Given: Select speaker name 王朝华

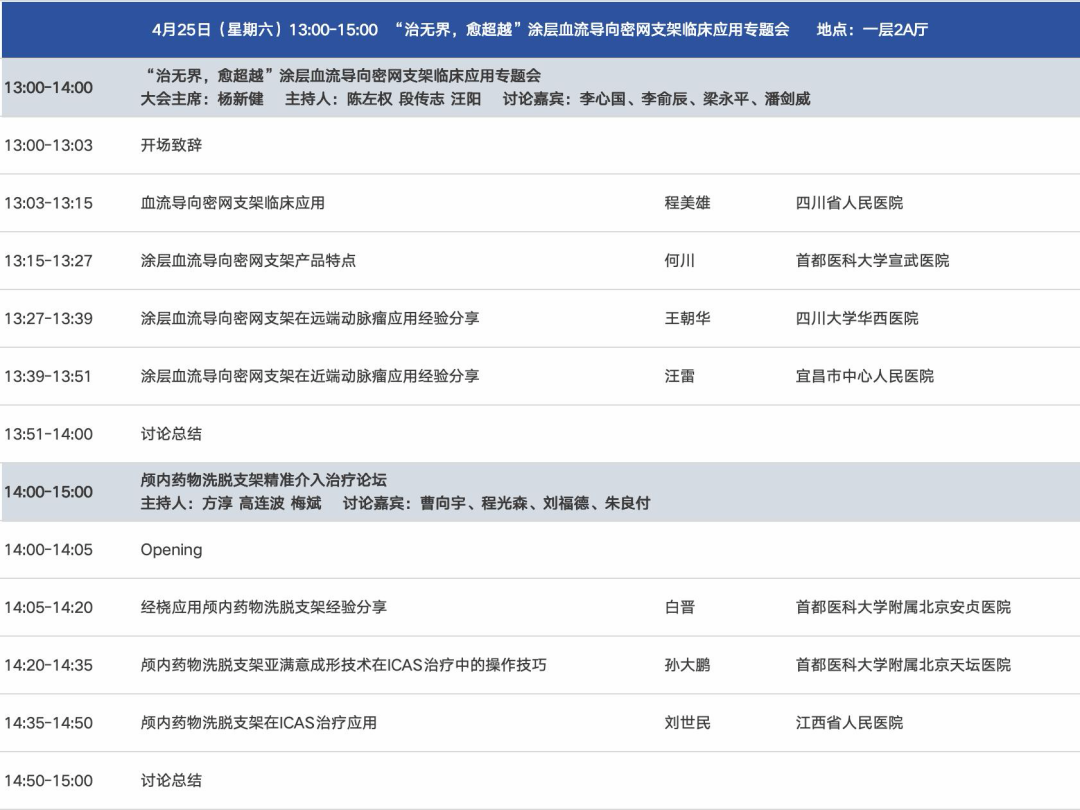Looking at the screenshot, I should click(x=687, y=319).
